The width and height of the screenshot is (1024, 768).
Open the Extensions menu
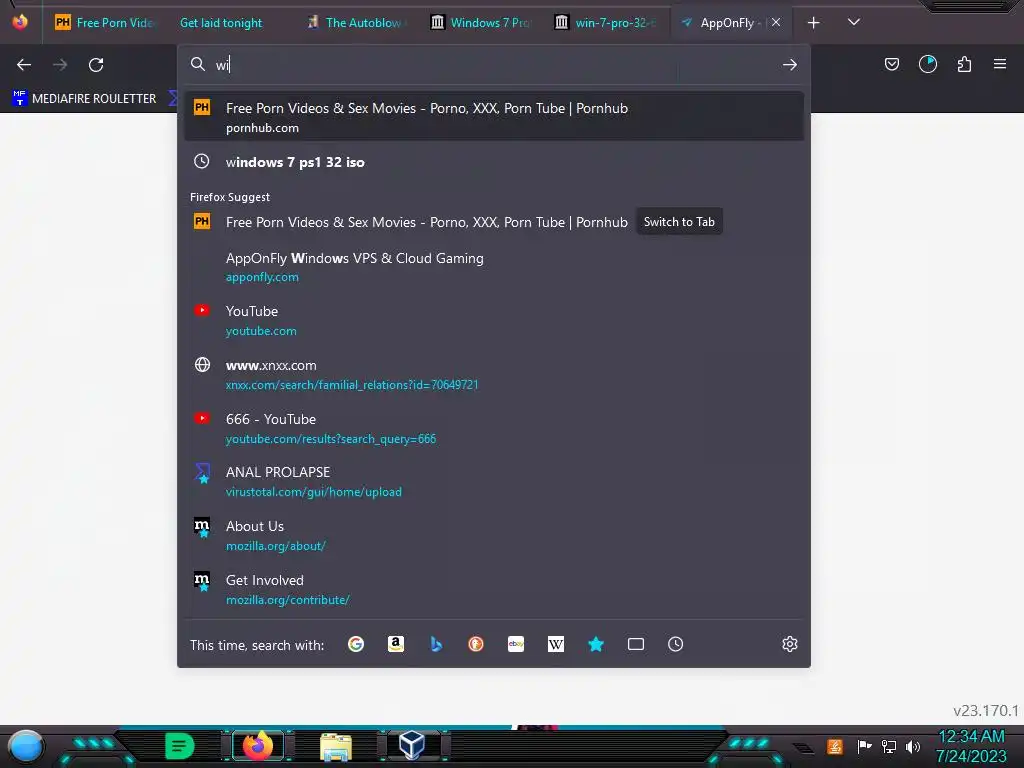tap(964, 64)
